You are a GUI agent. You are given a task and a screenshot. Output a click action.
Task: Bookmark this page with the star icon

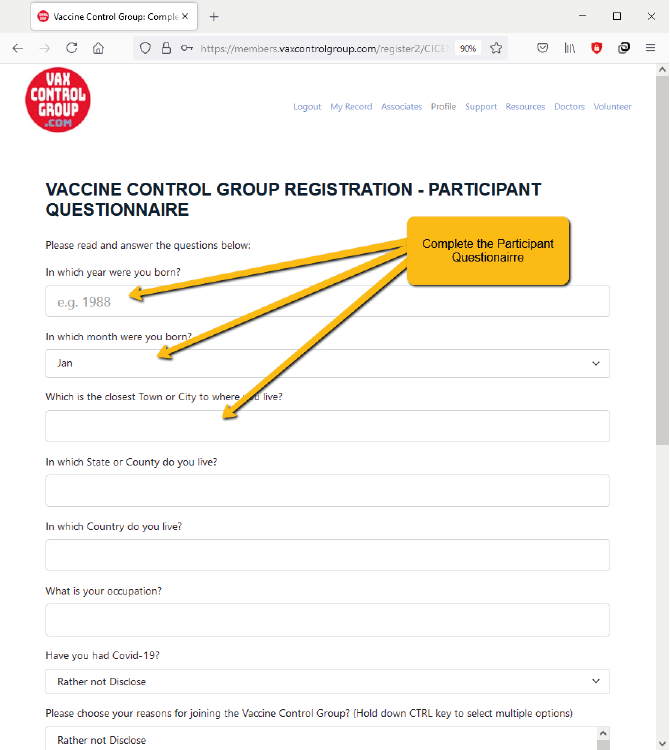tap(496, 48)
